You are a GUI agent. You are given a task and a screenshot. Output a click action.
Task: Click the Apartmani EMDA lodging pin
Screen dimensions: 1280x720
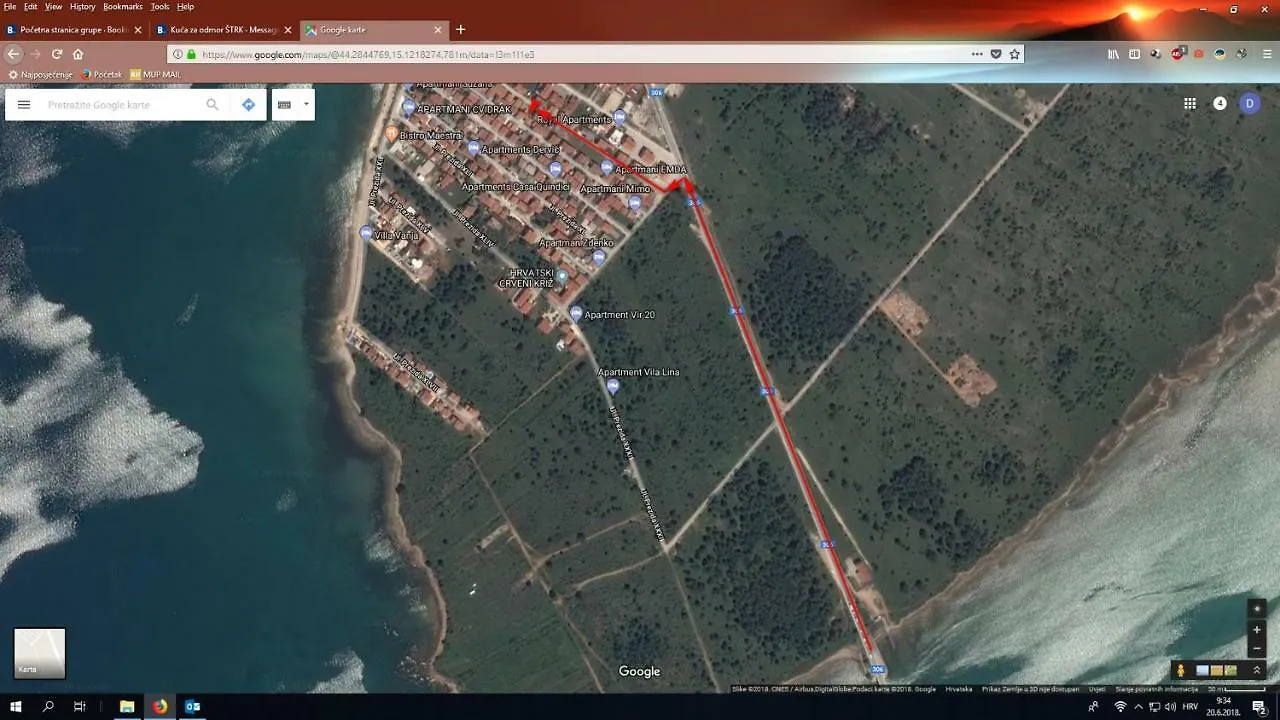(x=606, y=167)
